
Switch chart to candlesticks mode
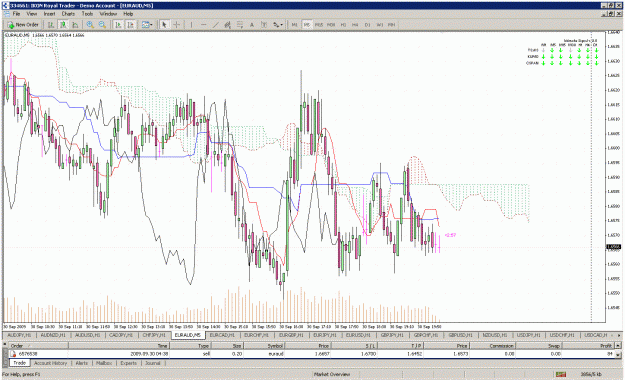click(63, 25)
